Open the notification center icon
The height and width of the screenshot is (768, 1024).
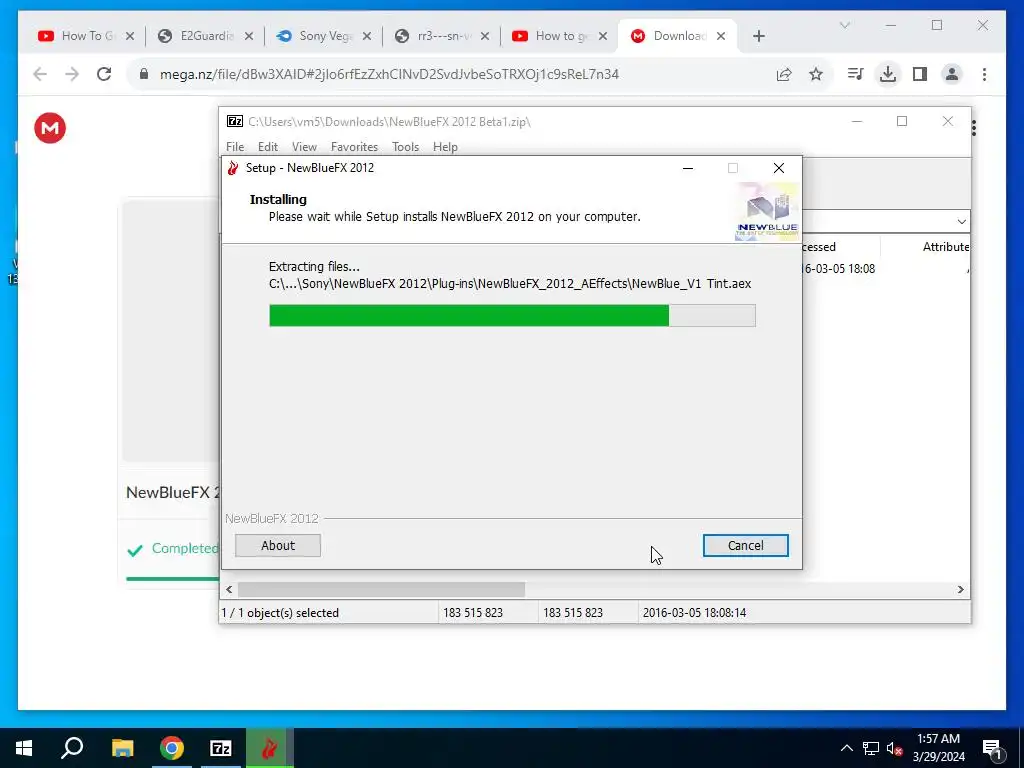(992, 748)
